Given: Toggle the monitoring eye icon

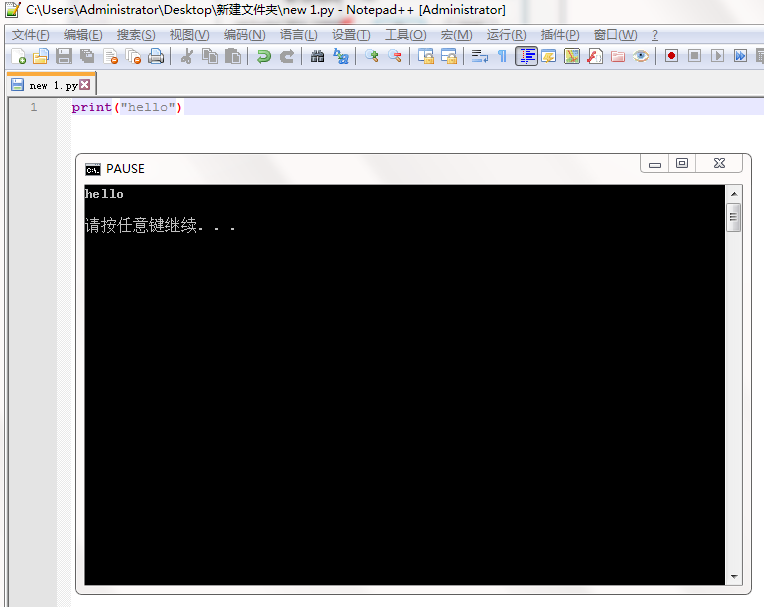Looking at the screenshot, I should 641,57.
